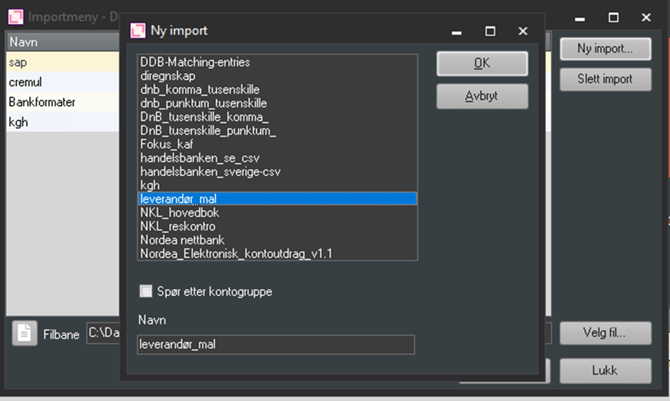The image size is (670, 401).
Task: Choose Nordea nettbank in the list
Action: coord(182,240)
